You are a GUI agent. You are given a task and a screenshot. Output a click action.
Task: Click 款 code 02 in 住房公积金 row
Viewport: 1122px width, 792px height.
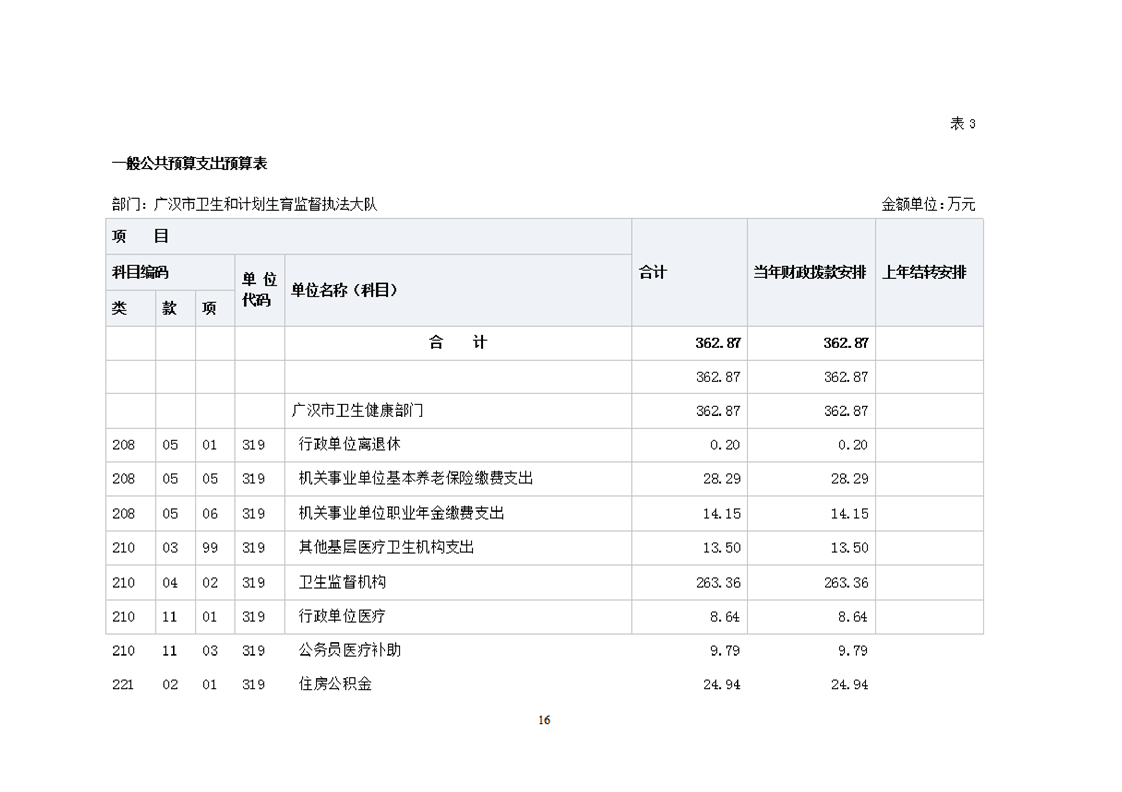(170, 685)
